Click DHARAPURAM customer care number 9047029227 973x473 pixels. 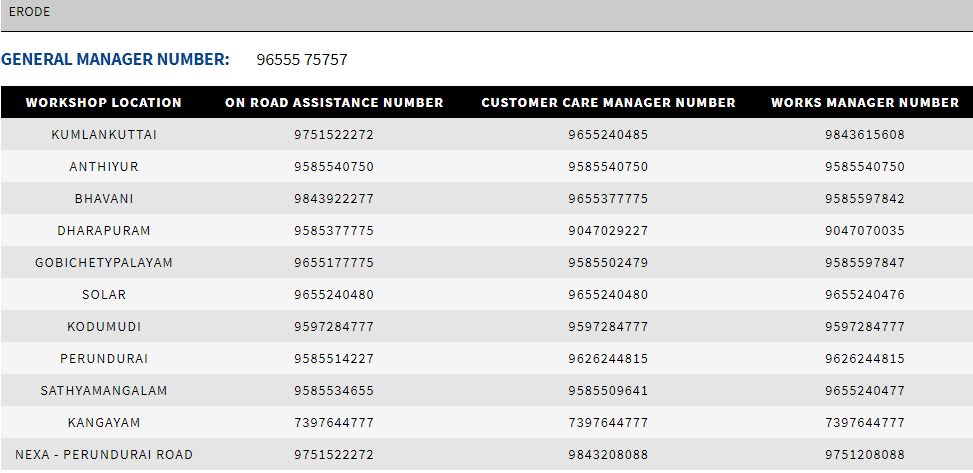coord(608,231)
